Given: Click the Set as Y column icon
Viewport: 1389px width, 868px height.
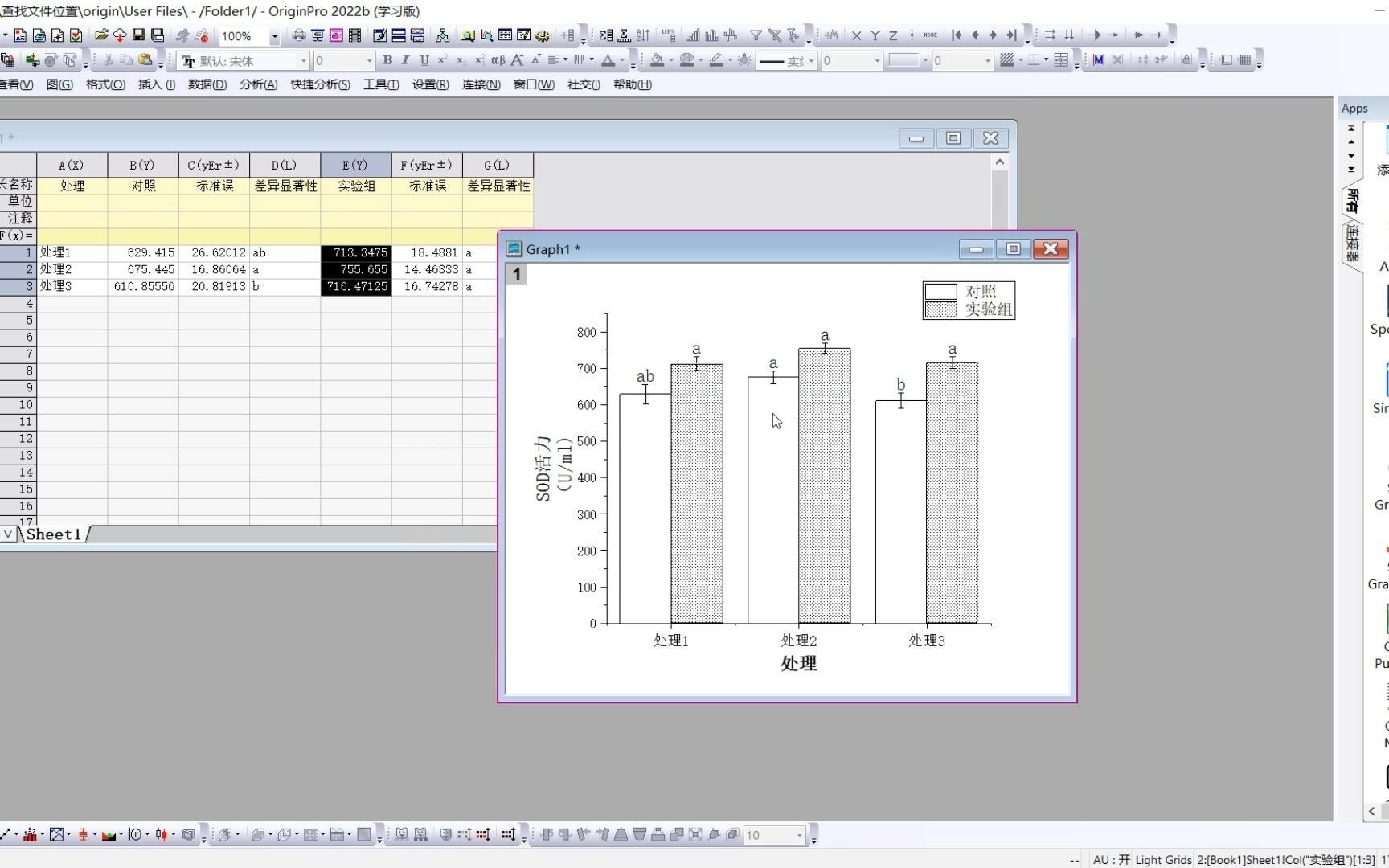Looking at the screenshot, I should tap(875, 35).
